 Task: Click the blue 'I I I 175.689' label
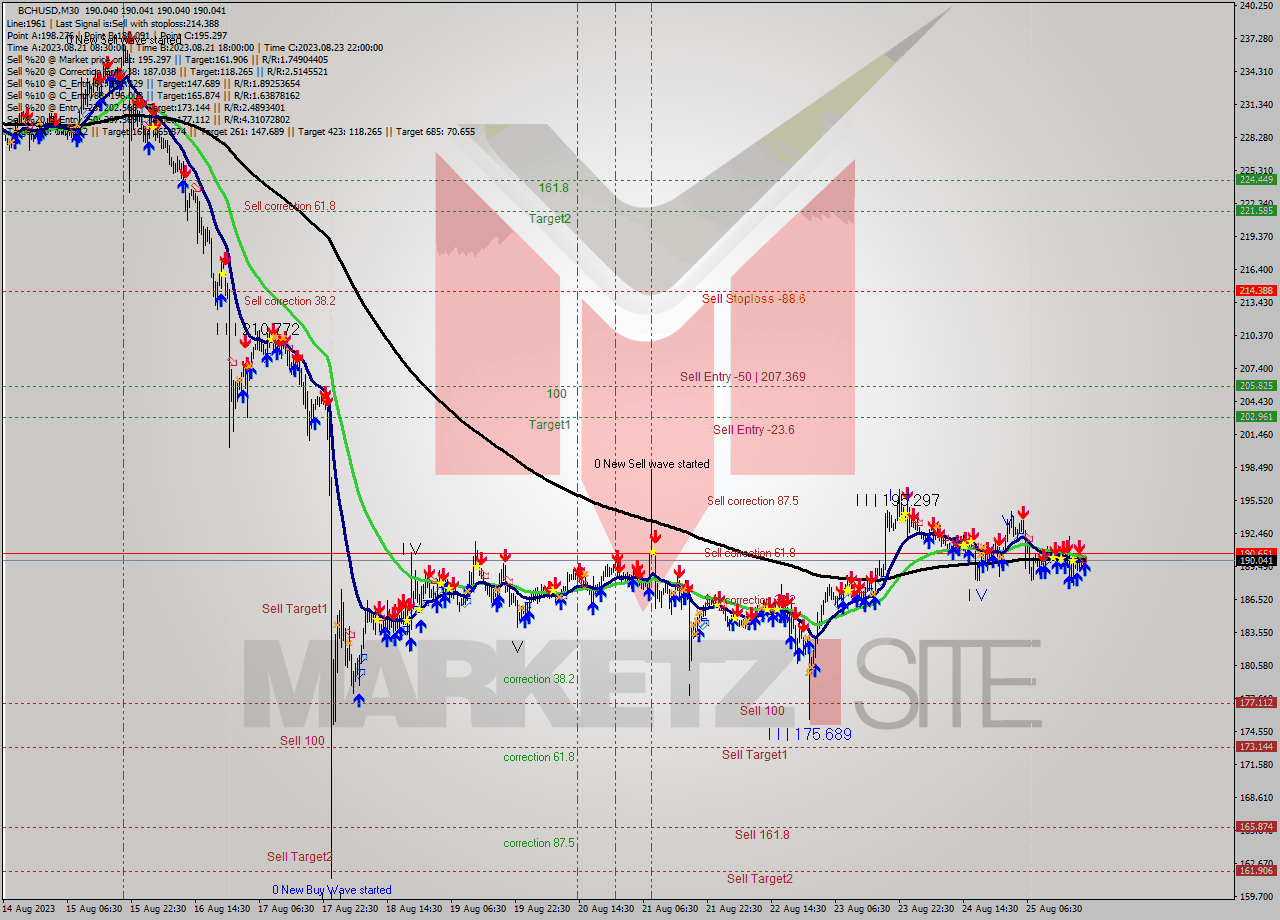(810, 734)
